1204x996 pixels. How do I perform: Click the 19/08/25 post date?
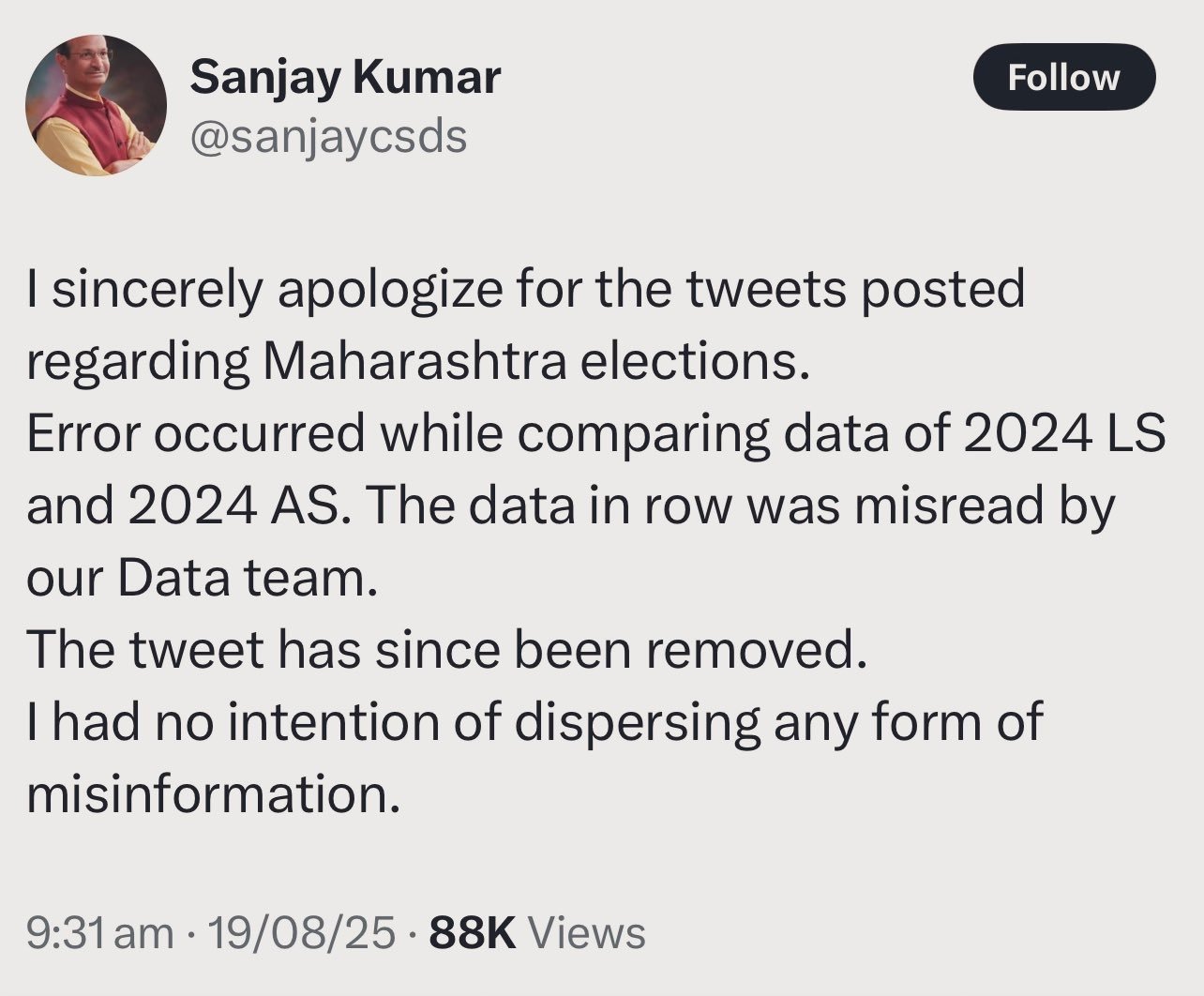click(x=301, y=932)
